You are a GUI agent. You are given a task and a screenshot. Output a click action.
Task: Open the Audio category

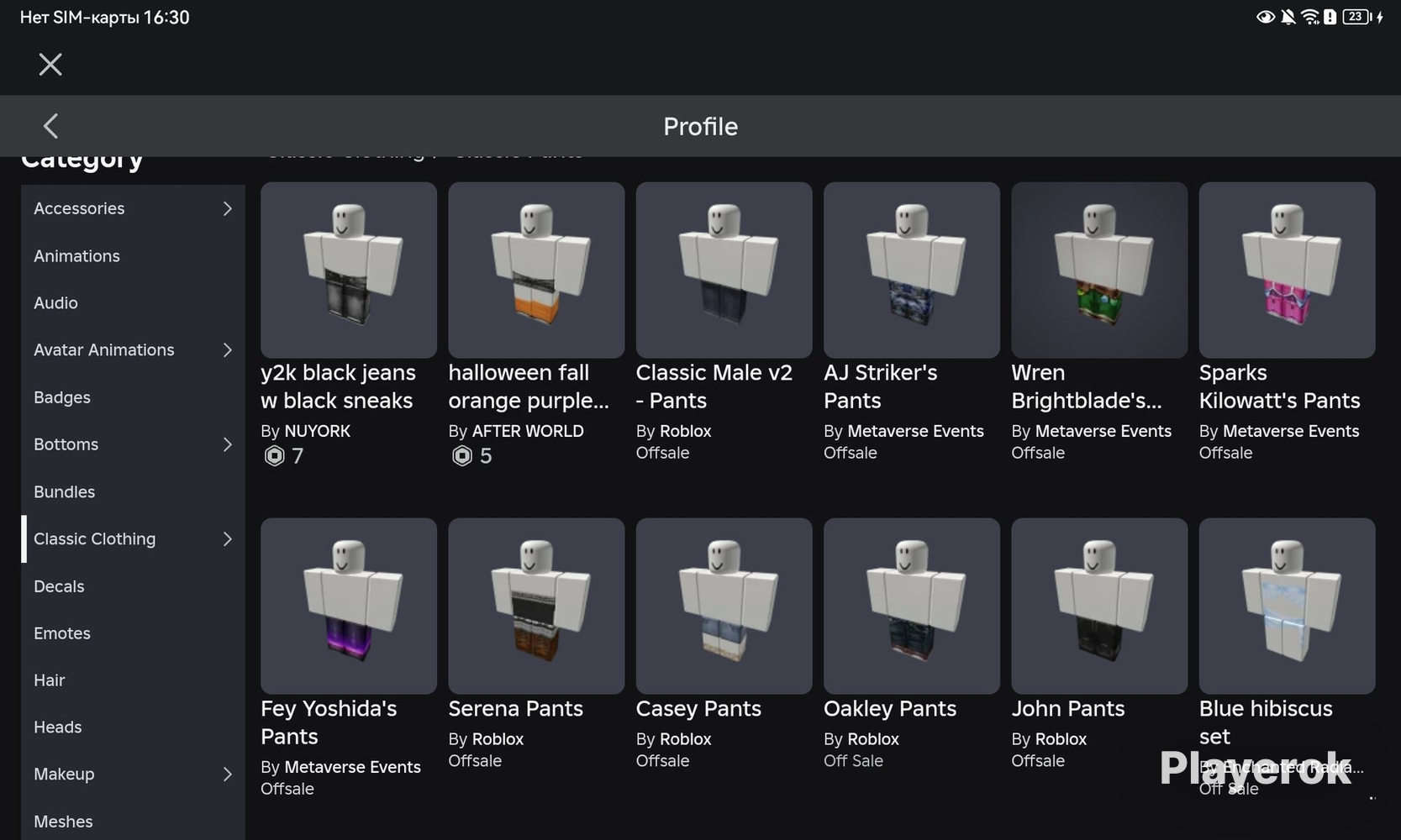click(133, 302)
